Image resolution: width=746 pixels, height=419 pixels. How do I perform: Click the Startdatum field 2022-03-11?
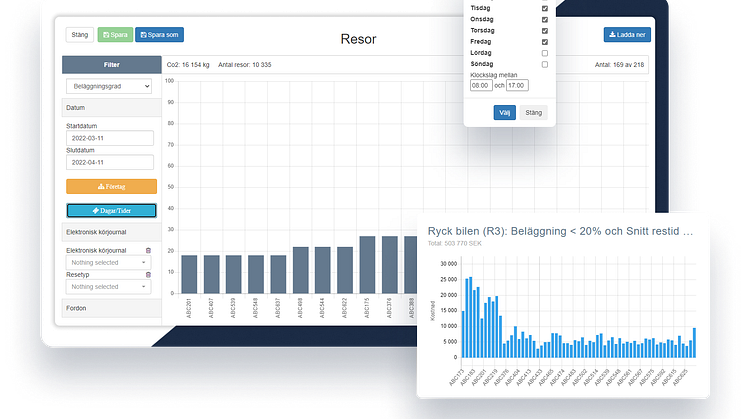pos(110,138)
